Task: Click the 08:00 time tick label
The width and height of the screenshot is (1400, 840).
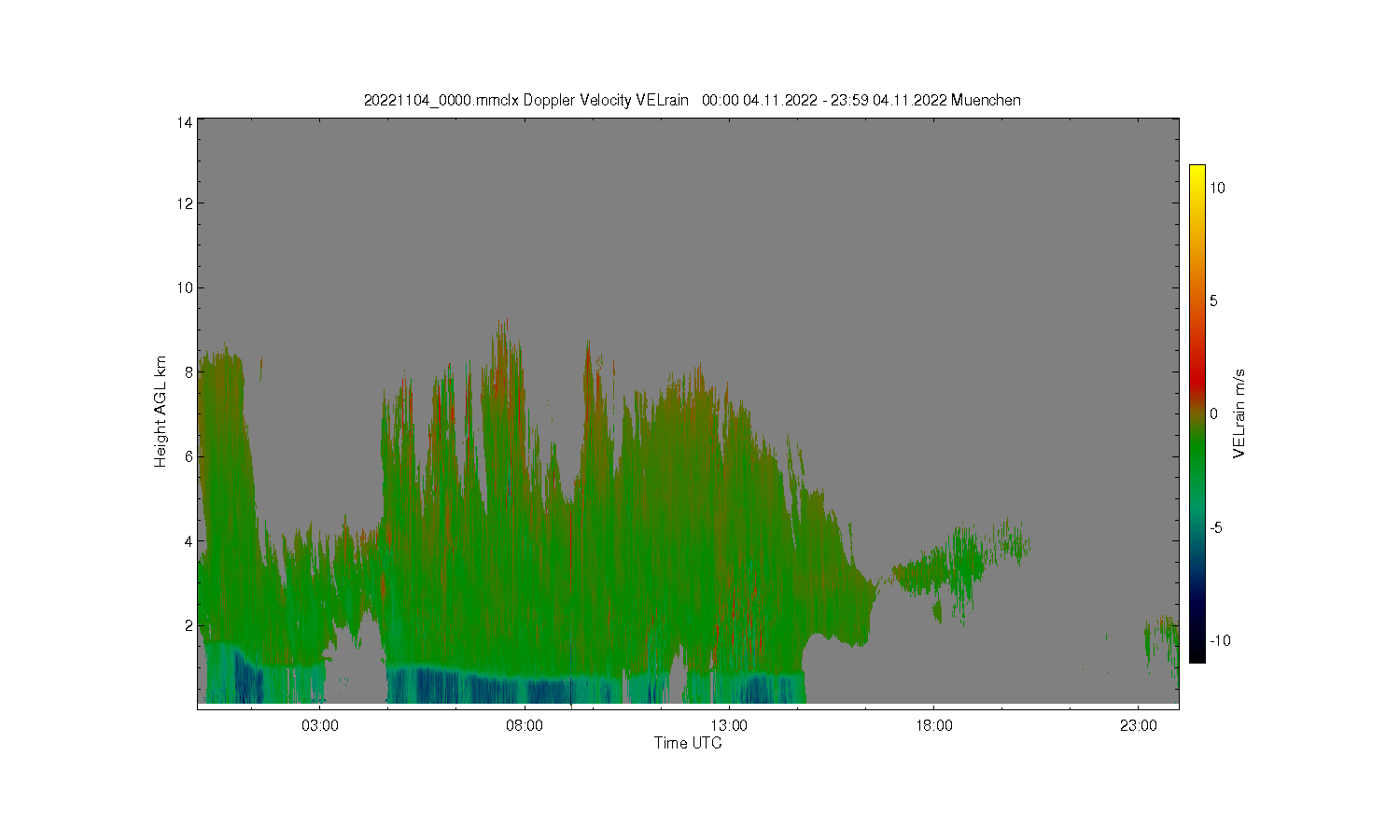Action: coord(525,725)
